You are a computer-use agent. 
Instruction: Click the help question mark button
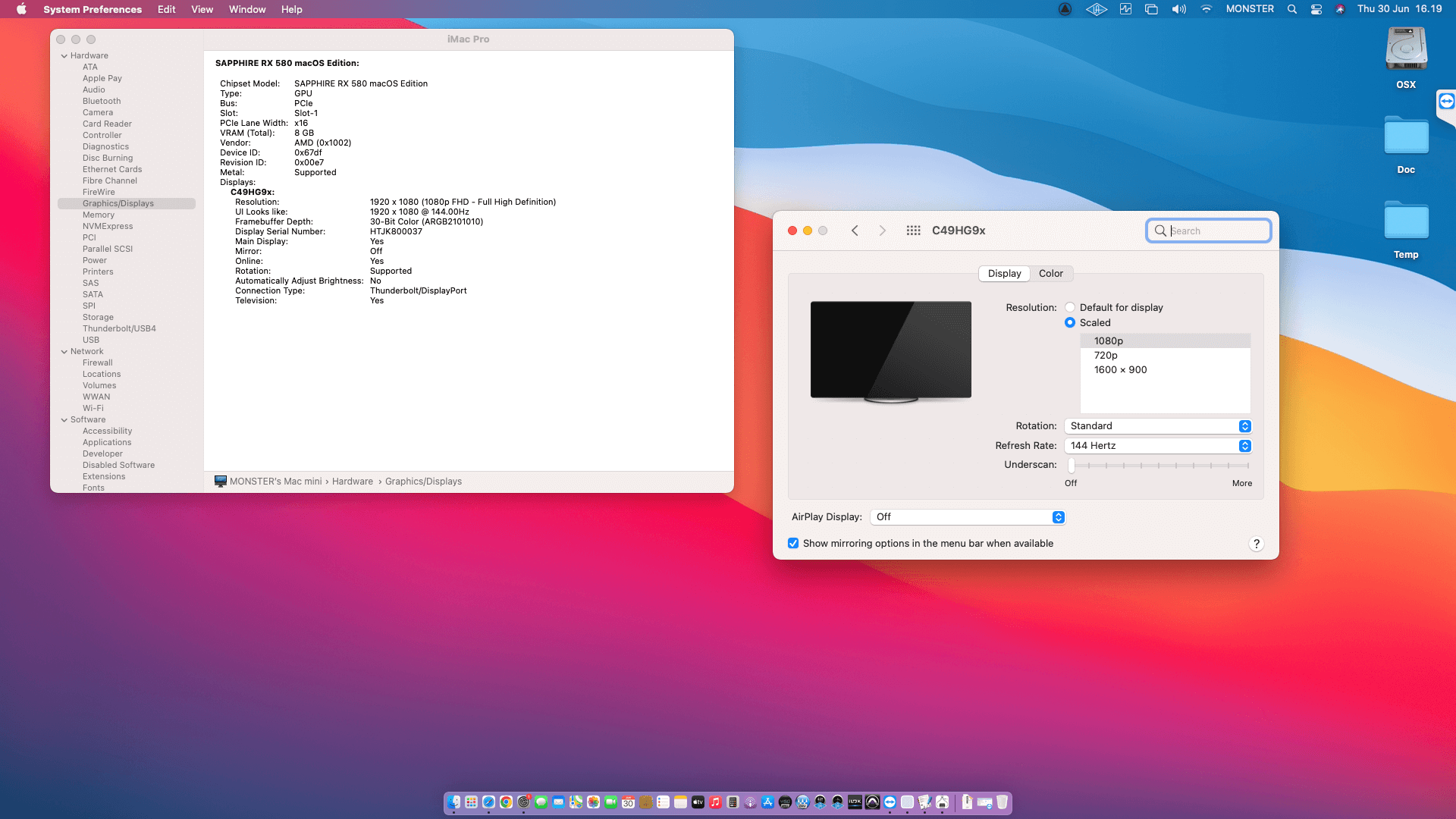point(1256,544)
